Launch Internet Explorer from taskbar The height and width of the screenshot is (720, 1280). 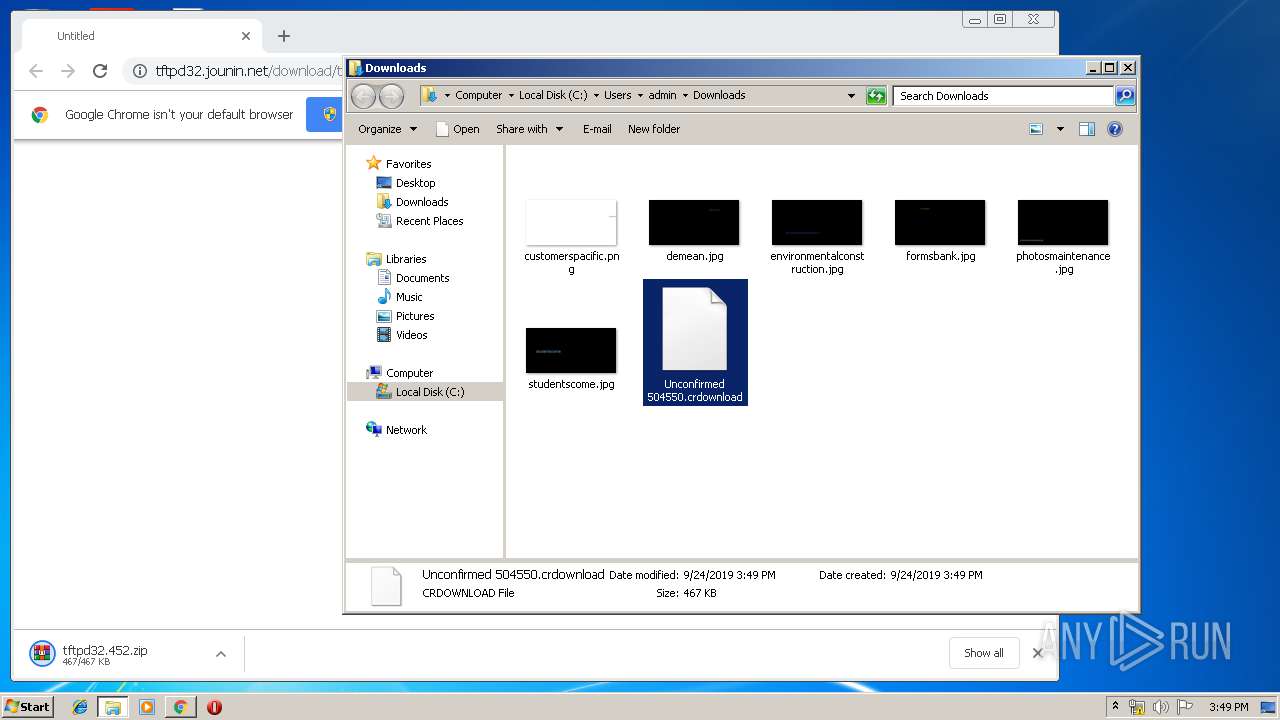(80, 707)
